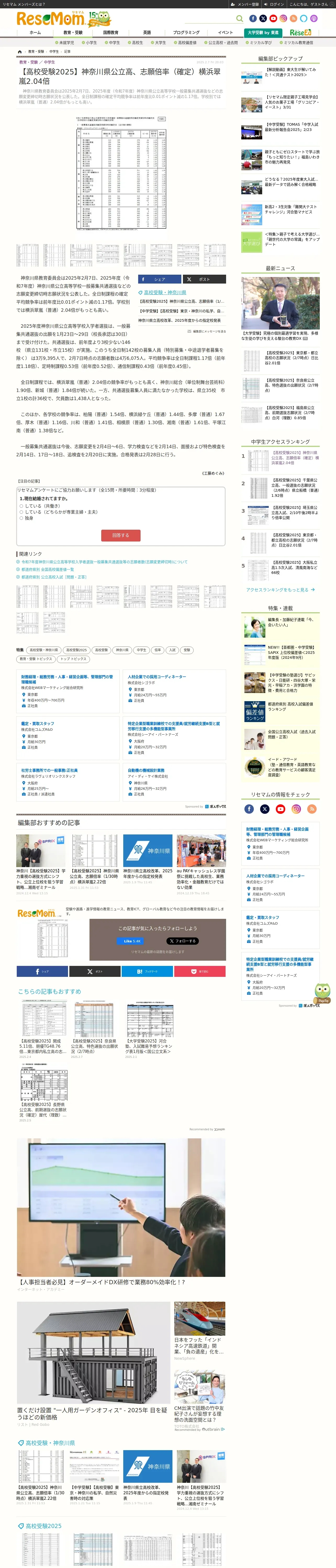The width and height of the screenshot is (336, 1568).
Task: Open sidebar Instagram icon under リセマムの情報をチェック
Action: (296, 809)
